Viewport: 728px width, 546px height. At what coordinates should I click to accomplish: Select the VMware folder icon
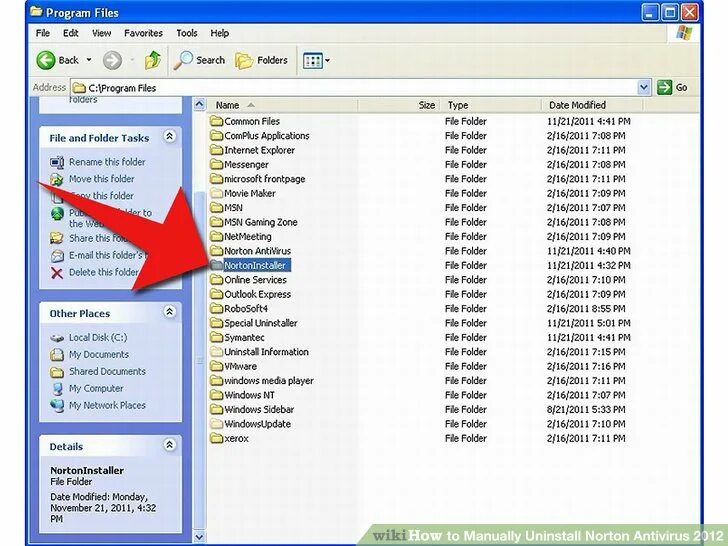pyautogui.click(x=216, y=366)
